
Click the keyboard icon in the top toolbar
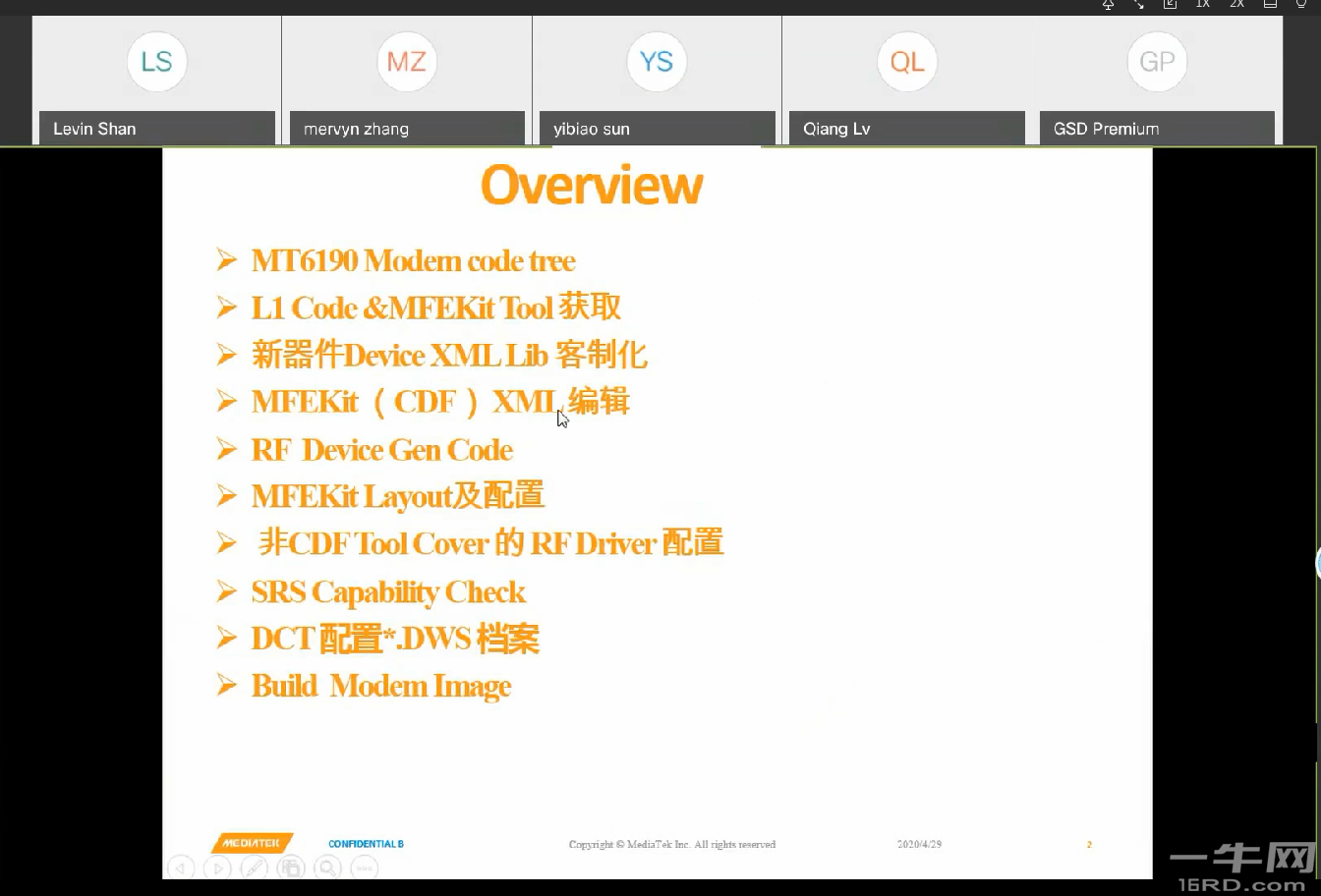[1268, 4]
